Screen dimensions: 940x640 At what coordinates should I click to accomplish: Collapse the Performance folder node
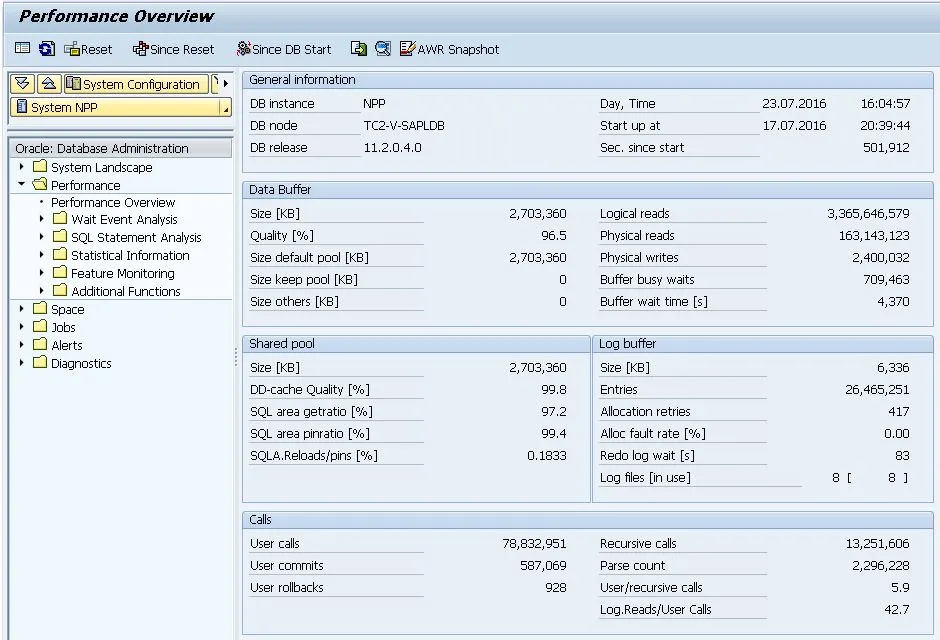[x=22, y=185]
